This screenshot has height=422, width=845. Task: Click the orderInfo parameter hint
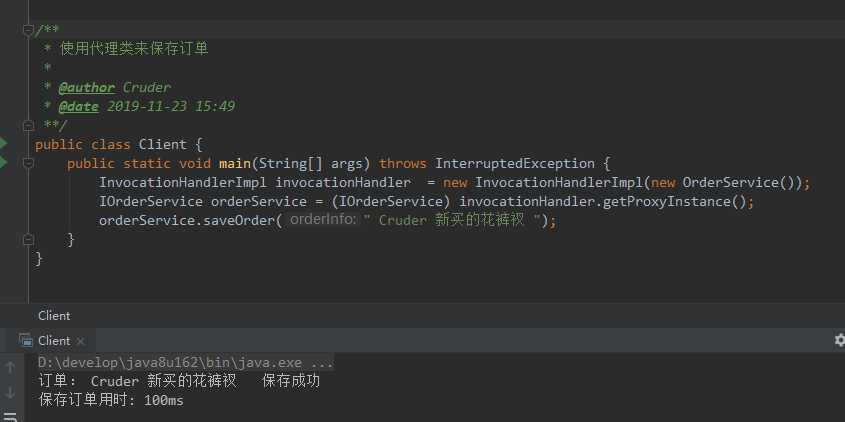point(322,220)
